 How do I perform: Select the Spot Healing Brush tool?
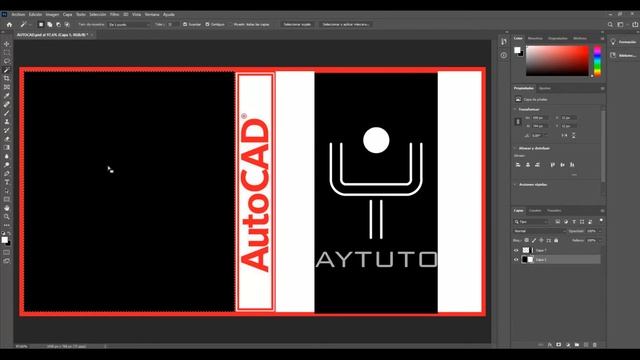(x=7, y=104)
